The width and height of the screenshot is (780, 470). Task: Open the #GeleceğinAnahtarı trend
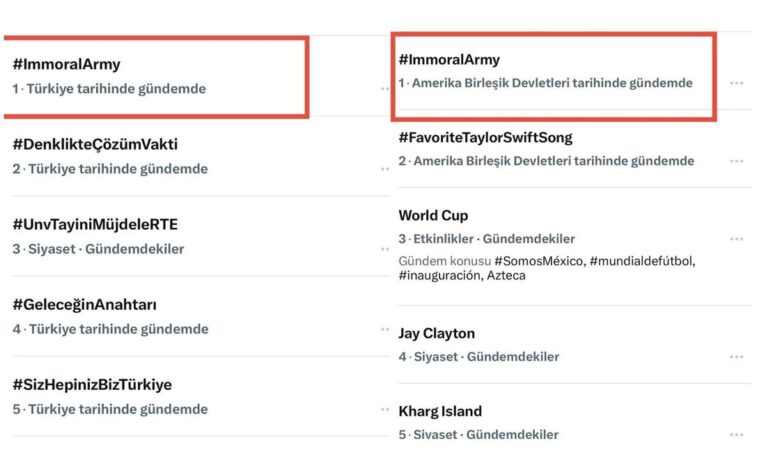[x=85, y=304]
